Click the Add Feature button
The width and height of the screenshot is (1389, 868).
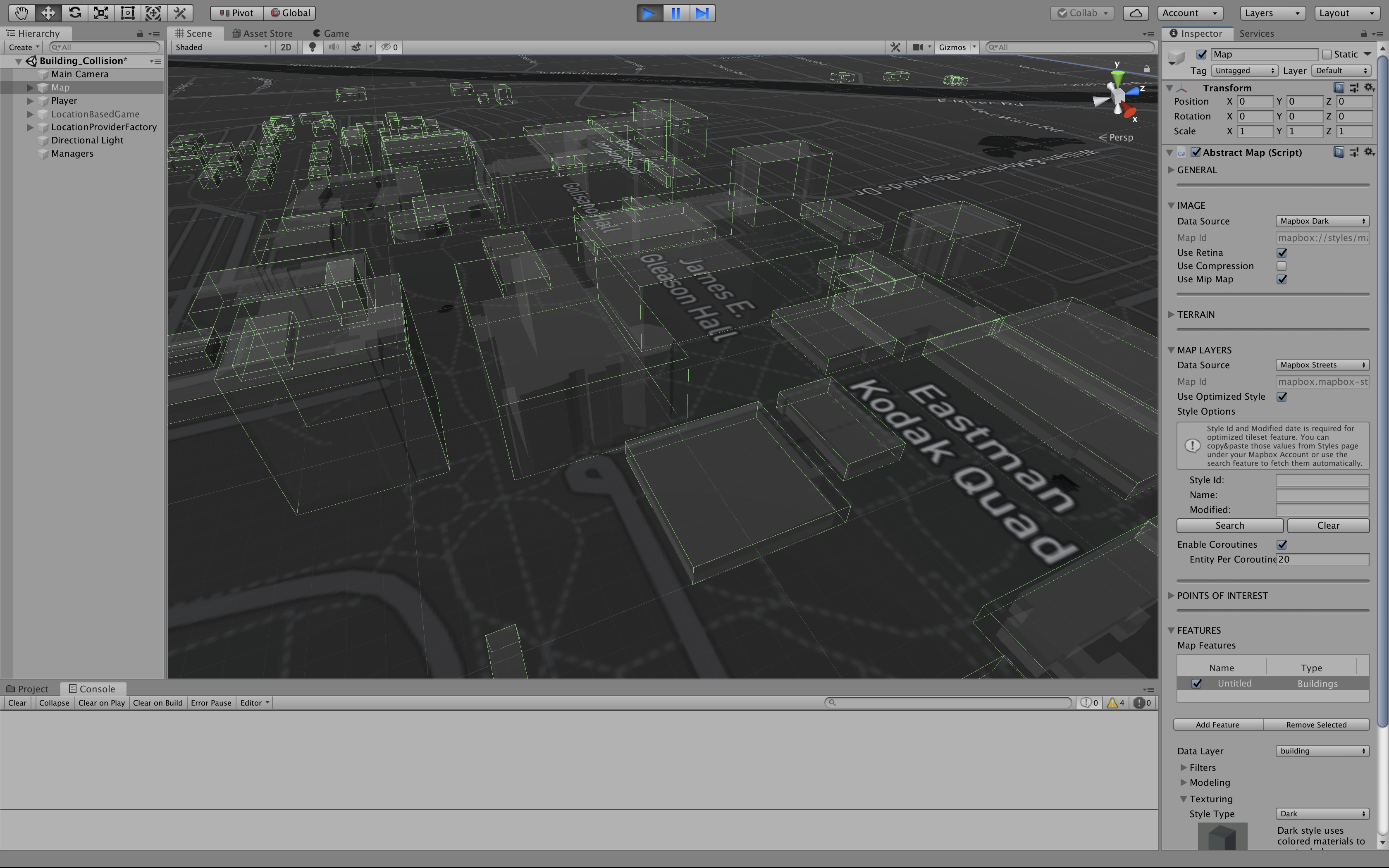pyautogui.click(x=1217, y=725)
